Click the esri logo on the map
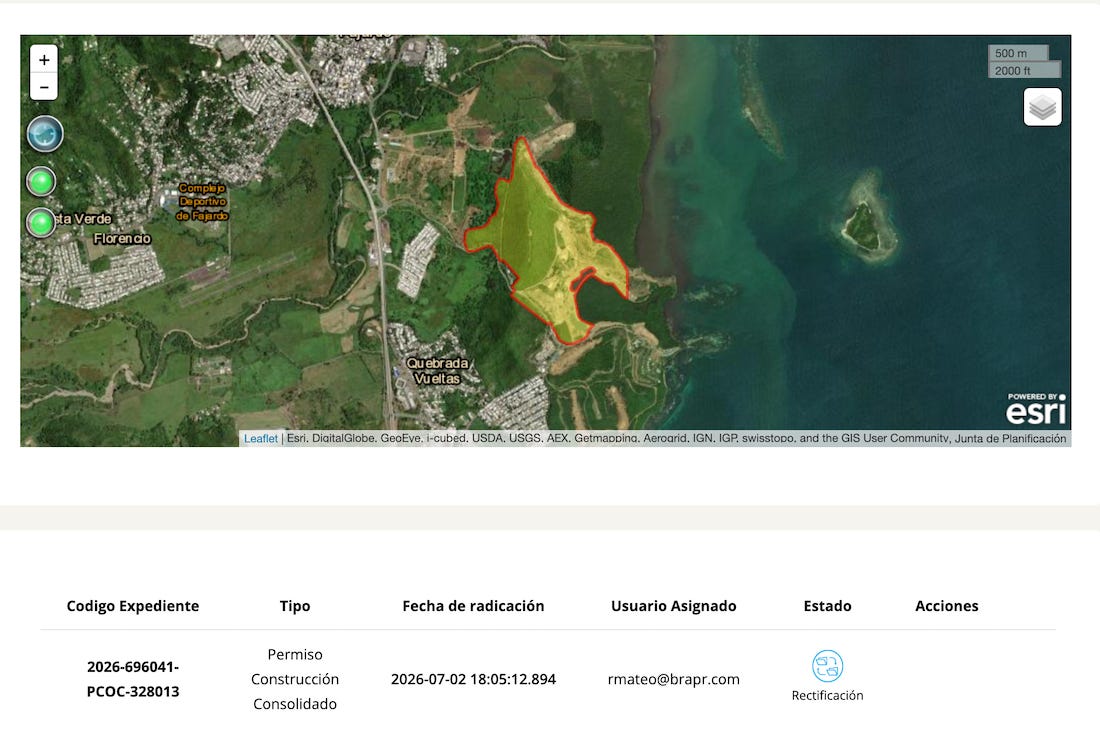The height and width of the screenshot is (737, 1100). point(1036,409)
